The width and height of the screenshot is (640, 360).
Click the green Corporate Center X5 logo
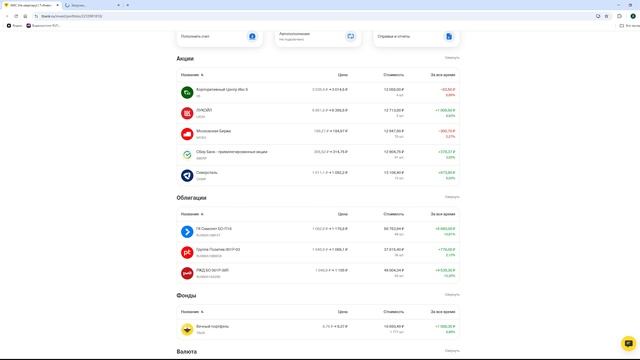coord(187,92)
